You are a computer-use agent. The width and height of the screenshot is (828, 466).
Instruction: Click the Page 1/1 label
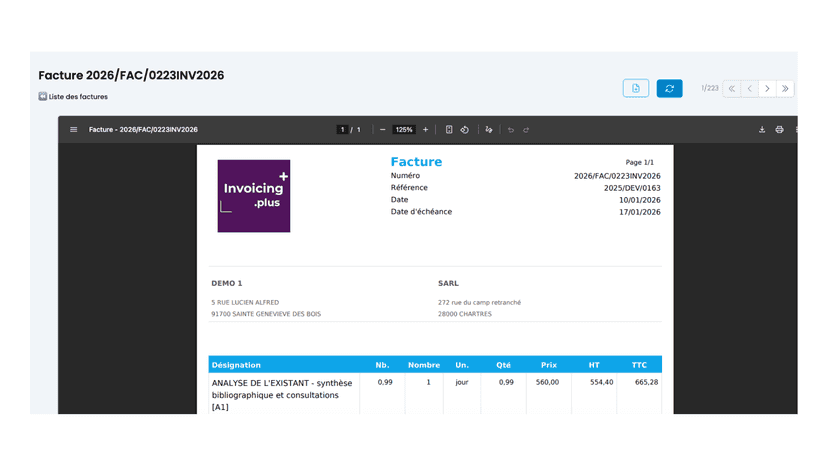(639, 162)
